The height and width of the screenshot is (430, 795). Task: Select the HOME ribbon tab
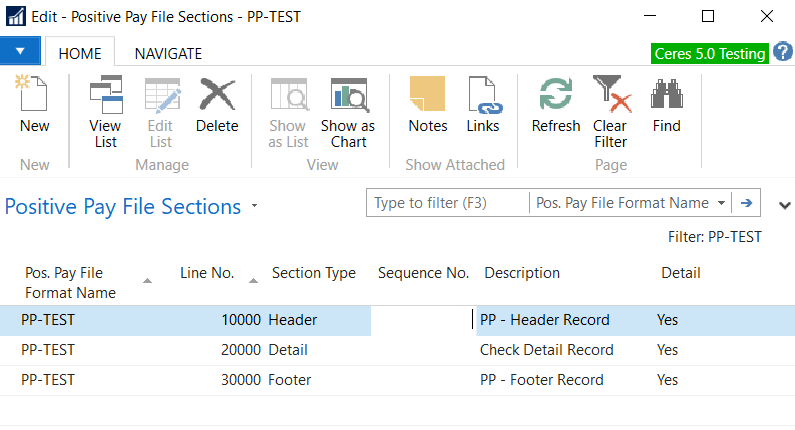pyautogui.click(x=80, y=53)
